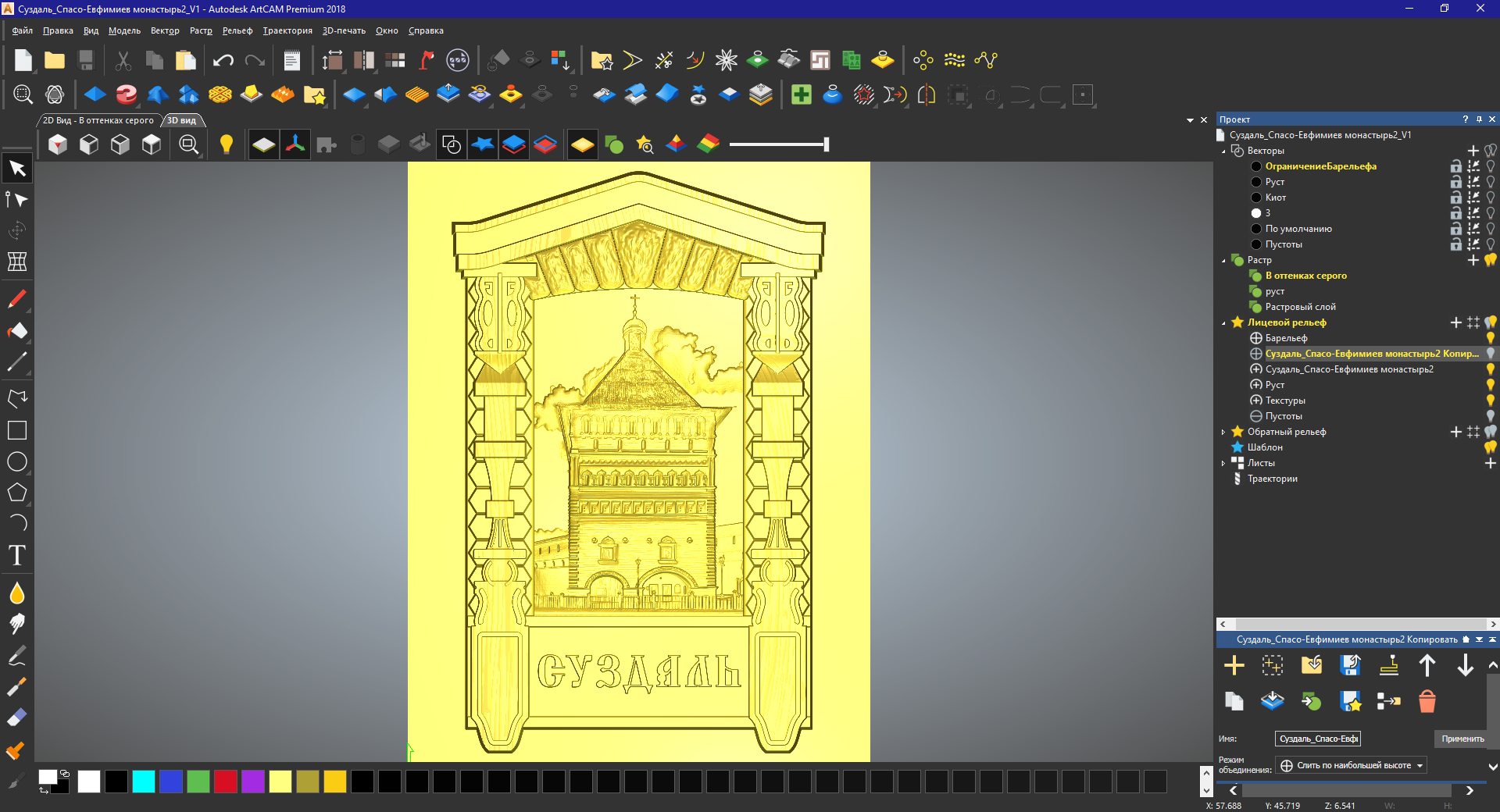
Task: Open the view tabs list dropdown arrow
Action: click(1190, 120)
